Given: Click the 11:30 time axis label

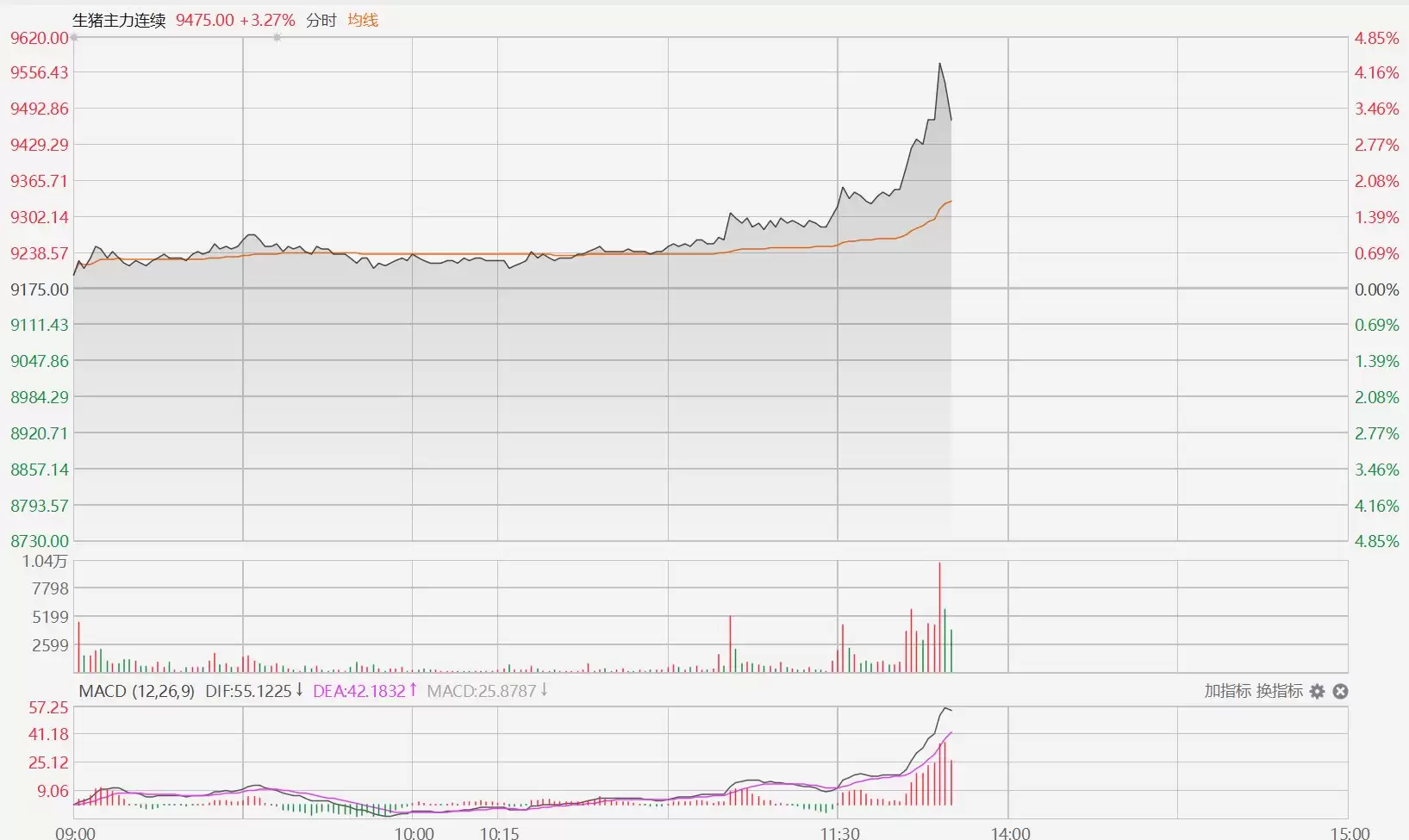Looking at the screenshot, I should pos(839,832).
